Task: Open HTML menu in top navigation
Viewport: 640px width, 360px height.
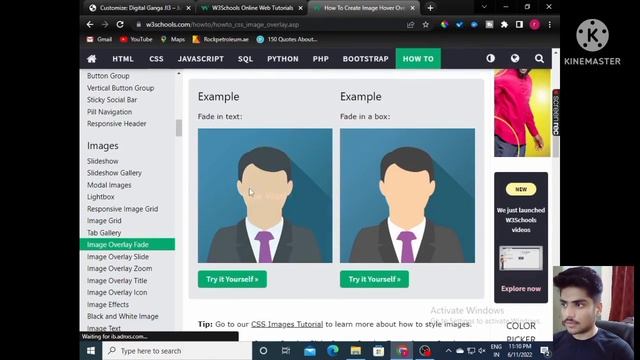Action: [x=123, y=59]
